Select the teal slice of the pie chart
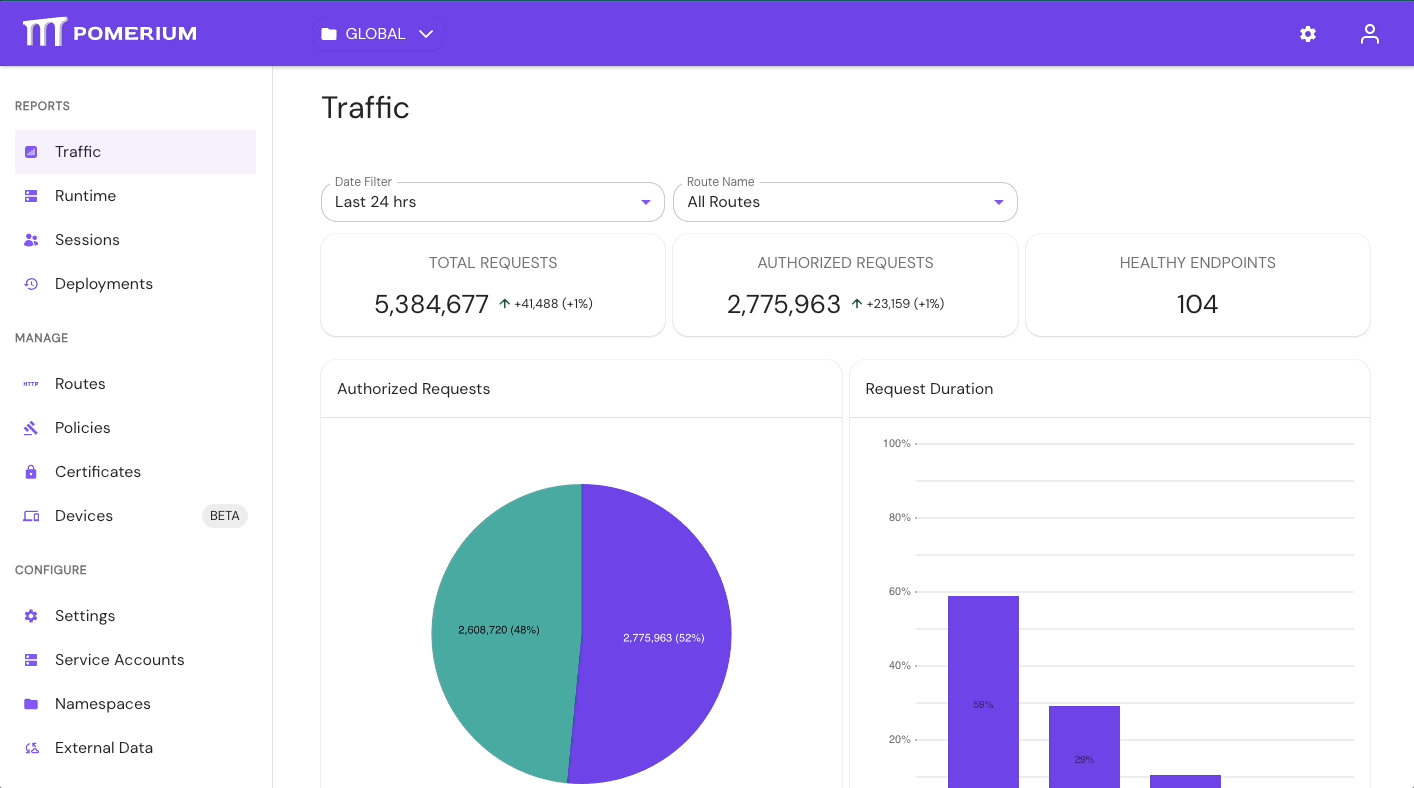The width and height of the screenshot is (1414, 788). click(x=500, y=630)
